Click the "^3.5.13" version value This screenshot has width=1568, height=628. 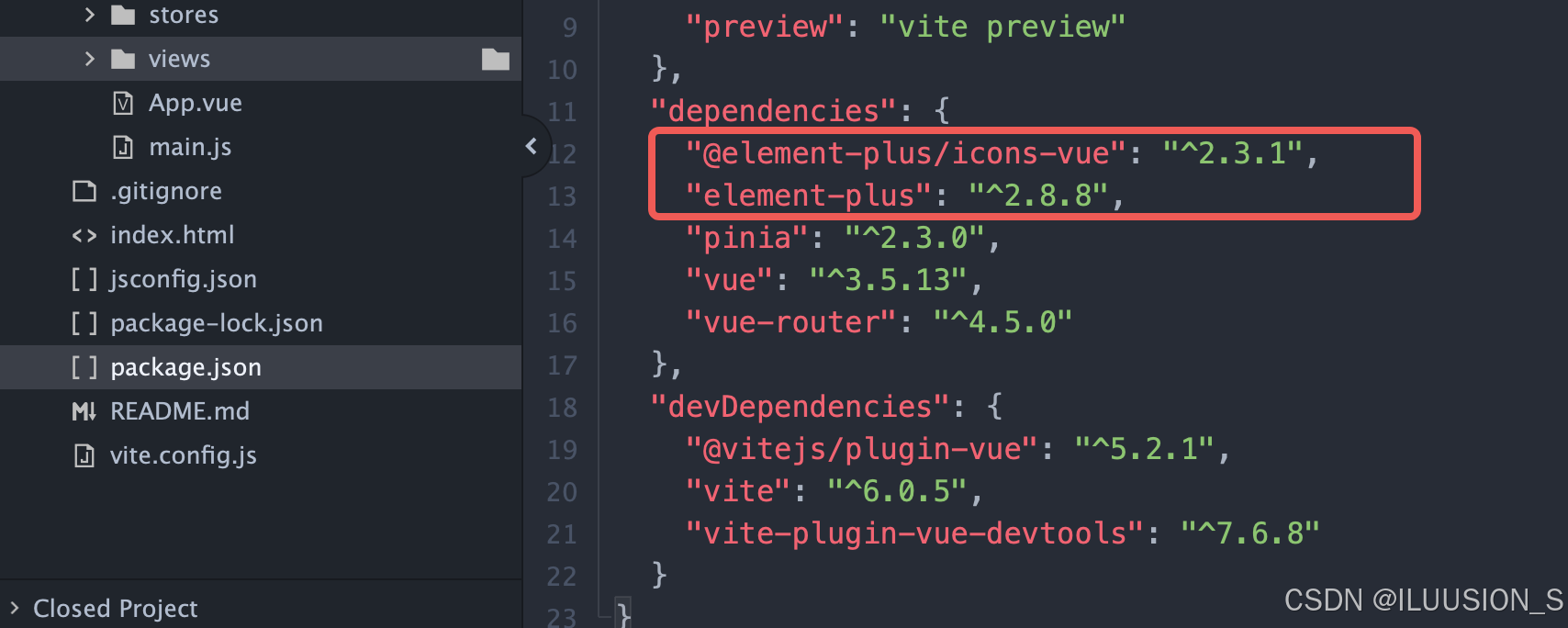click(888, 281)
